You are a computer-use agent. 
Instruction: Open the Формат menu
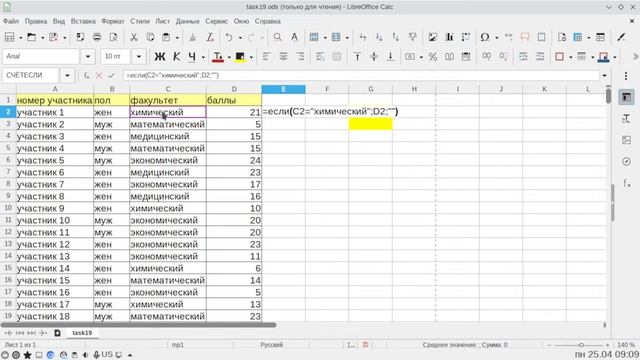point(113,21)
